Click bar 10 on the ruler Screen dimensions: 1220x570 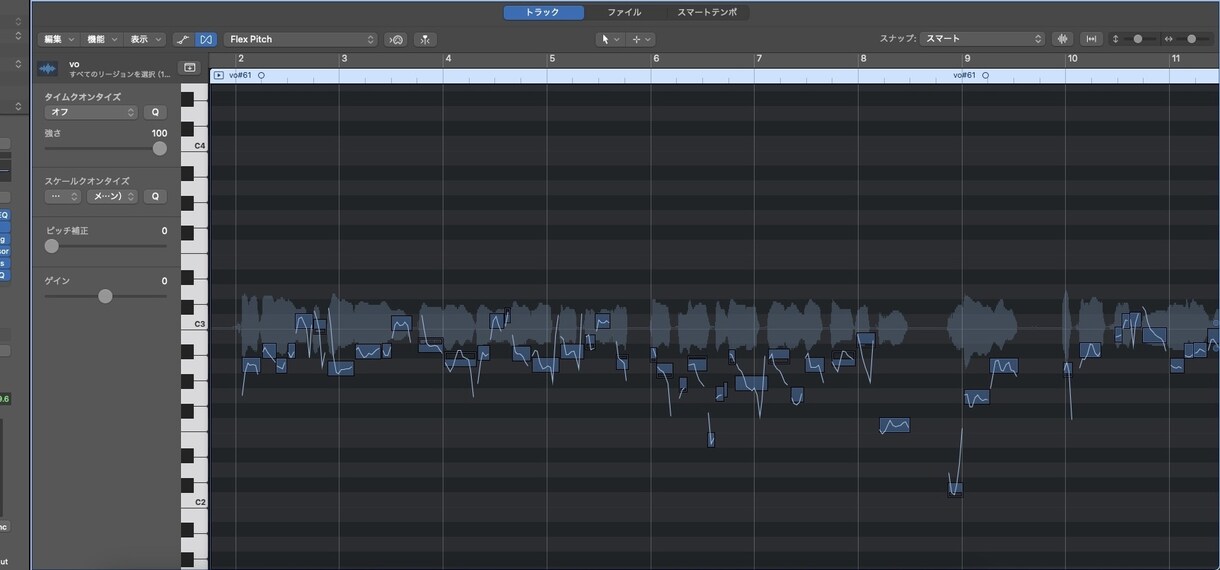tap(1072, 59)
